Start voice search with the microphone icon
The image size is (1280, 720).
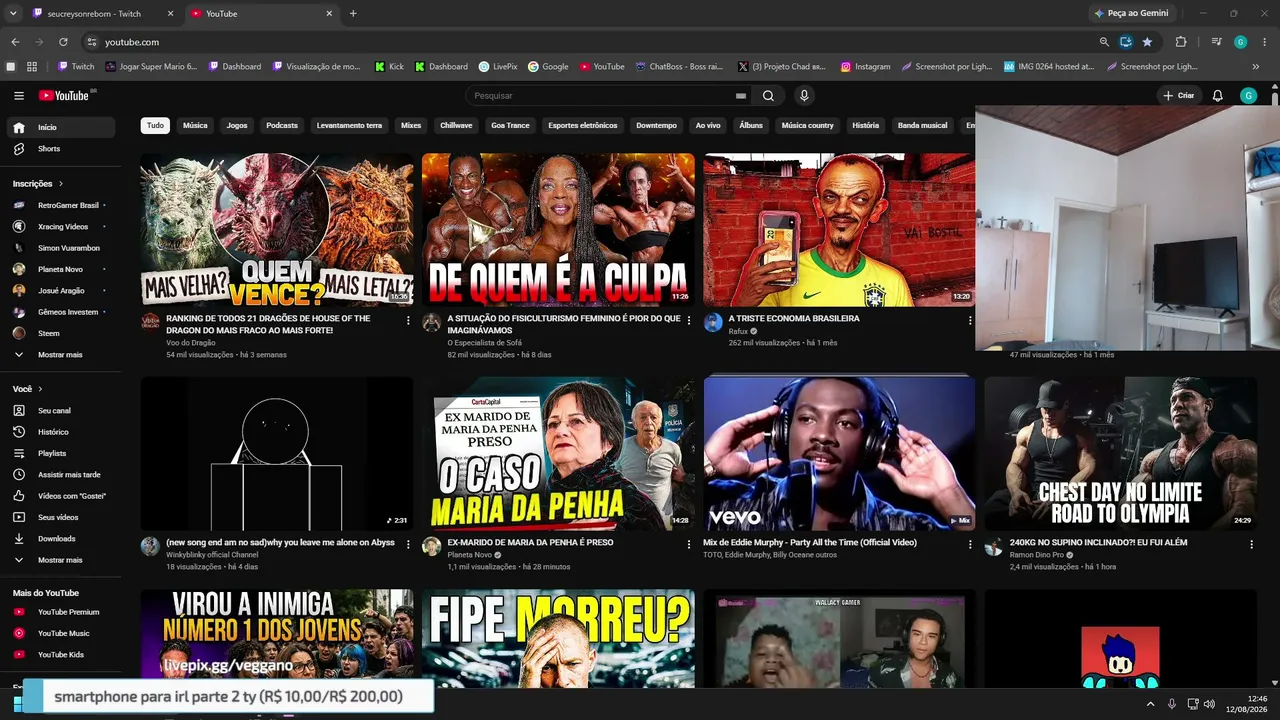(x=804, y=96)
